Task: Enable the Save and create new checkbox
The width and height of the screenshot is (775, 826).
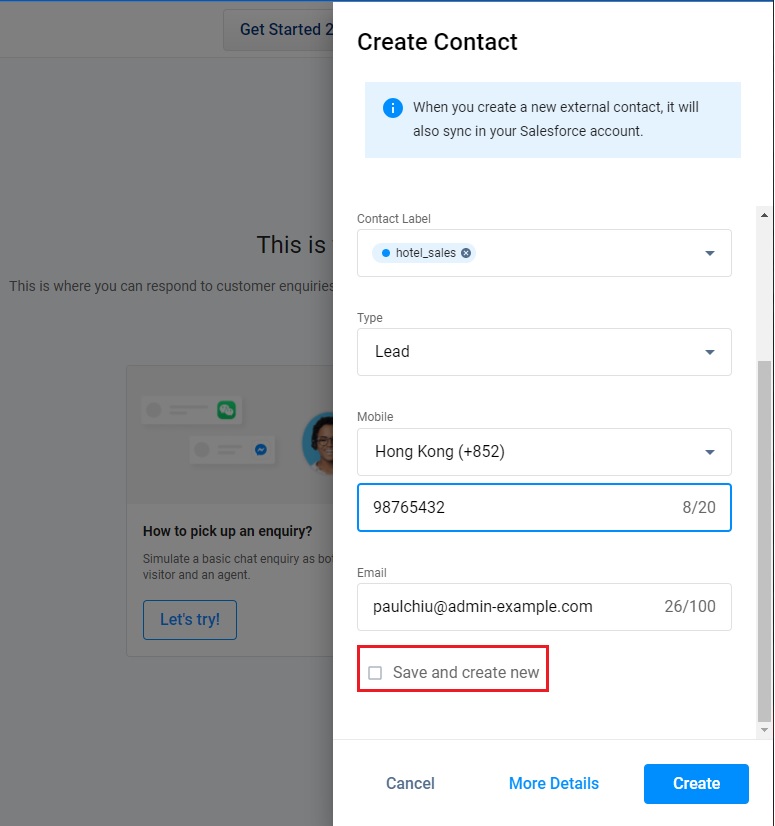Action: click(375, 673)
